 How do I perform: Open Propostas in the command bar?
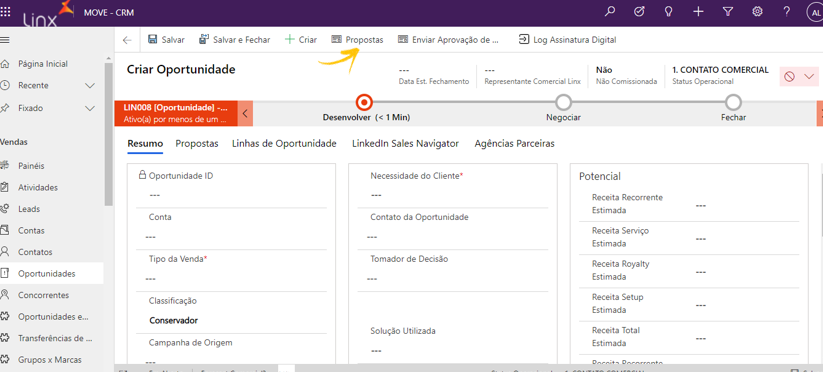click(357, 39)
